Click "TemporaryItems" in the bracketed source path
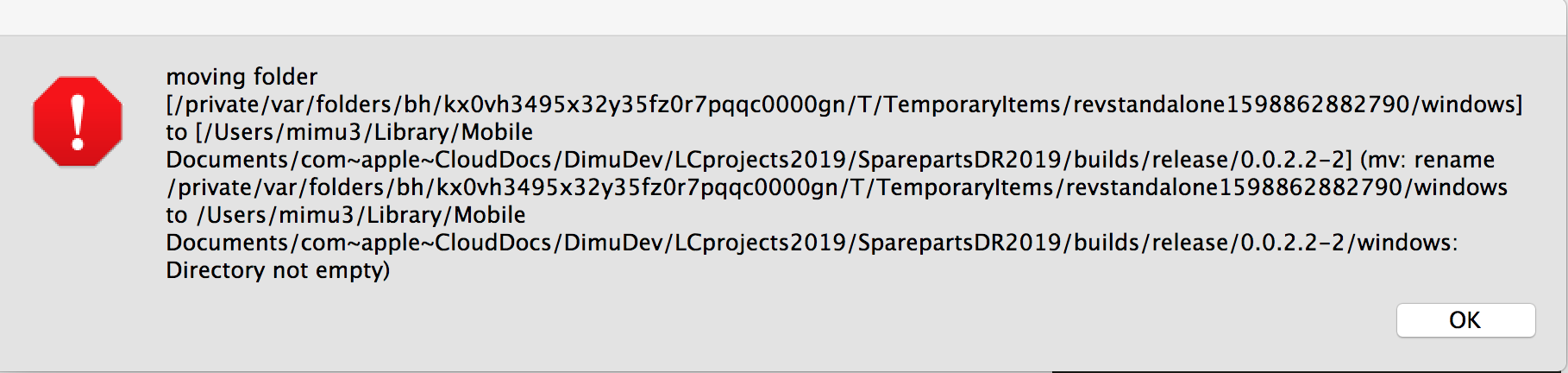This screenshot has height=373, width=1568. click(x=972, y=104)
